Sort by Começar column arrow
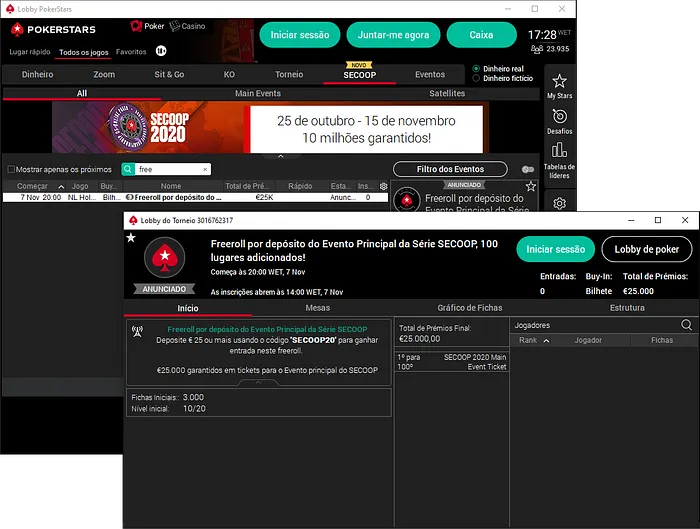The height and width of the screenshot is (529, 700). 61,187
